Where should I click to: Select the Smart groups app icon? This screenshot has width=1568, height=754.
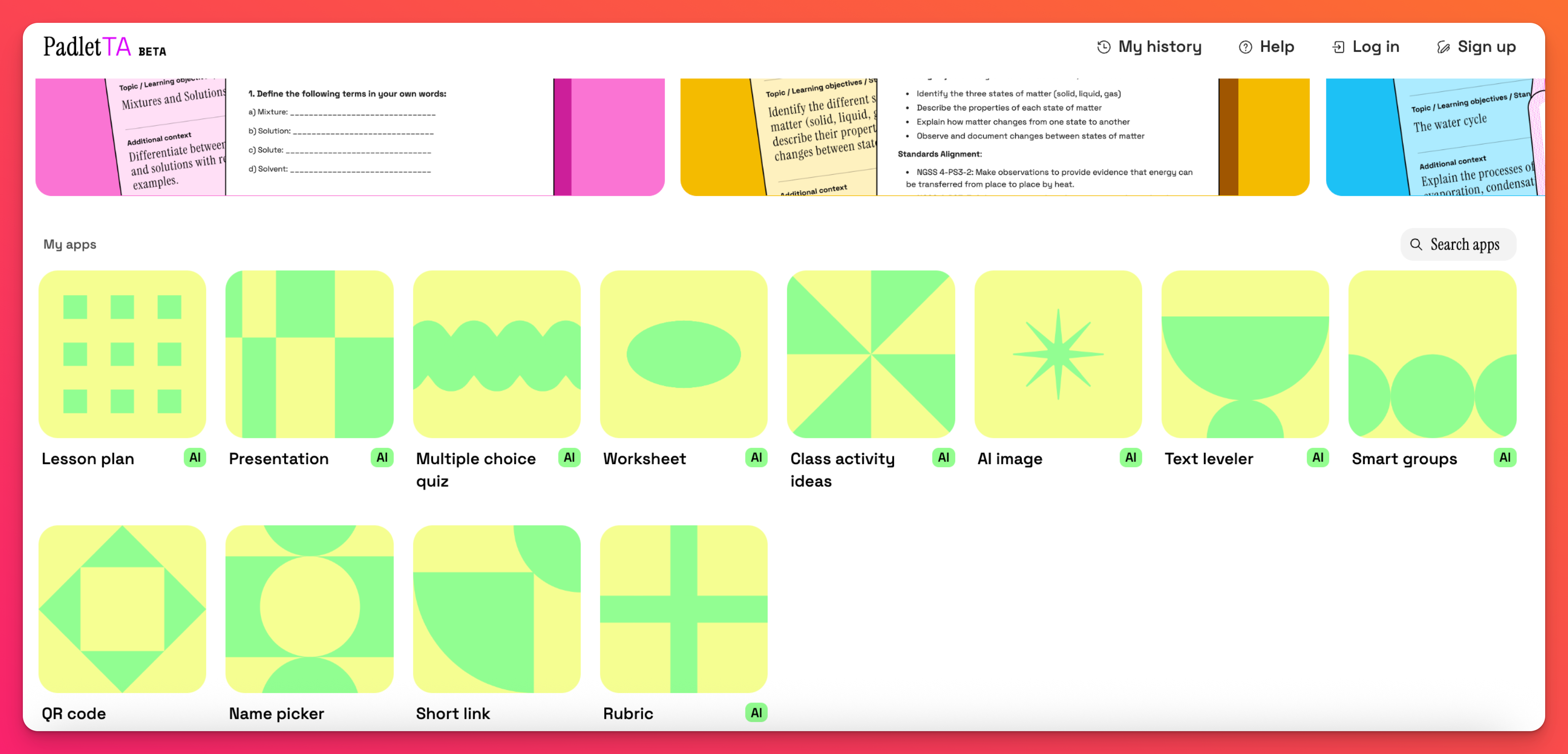click(x=1432, y=354)
